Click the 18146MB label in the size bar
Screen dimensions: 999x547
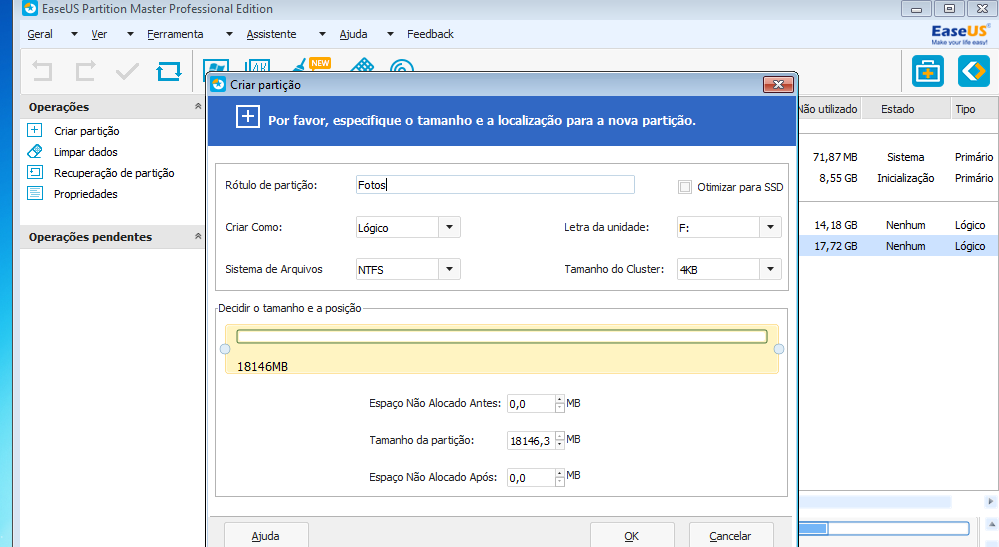(x=262, y=367)
